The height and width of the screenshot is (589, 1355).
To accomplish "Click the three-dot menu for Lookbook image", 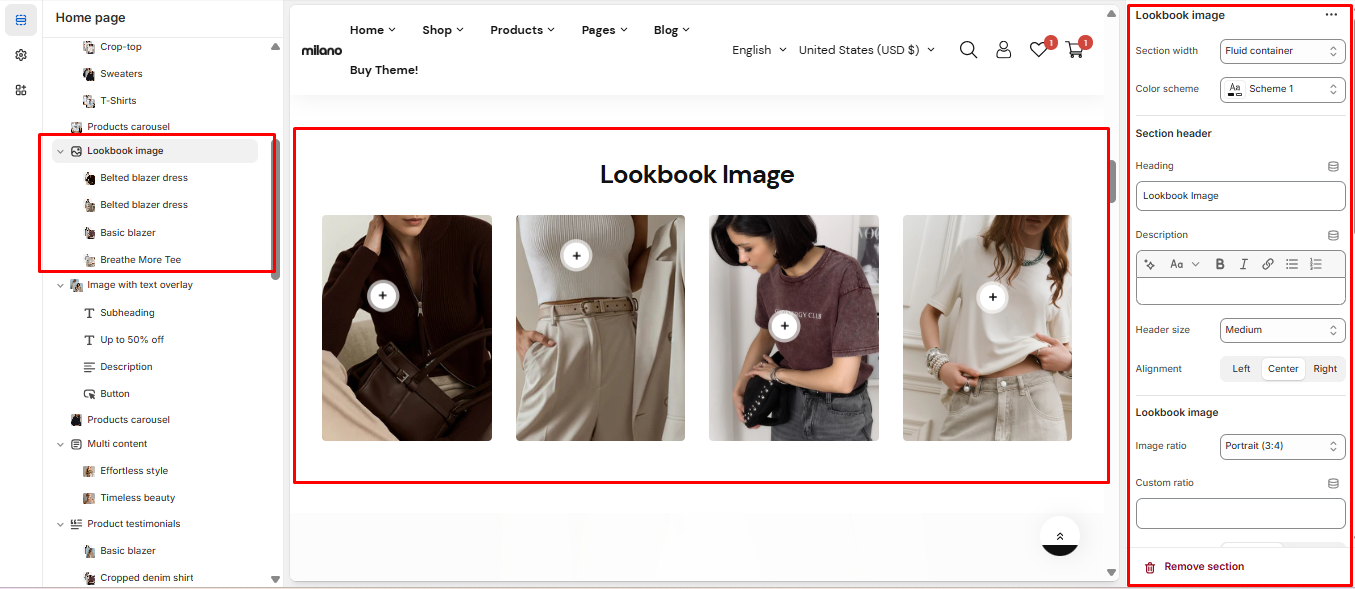I will 1331,15.
